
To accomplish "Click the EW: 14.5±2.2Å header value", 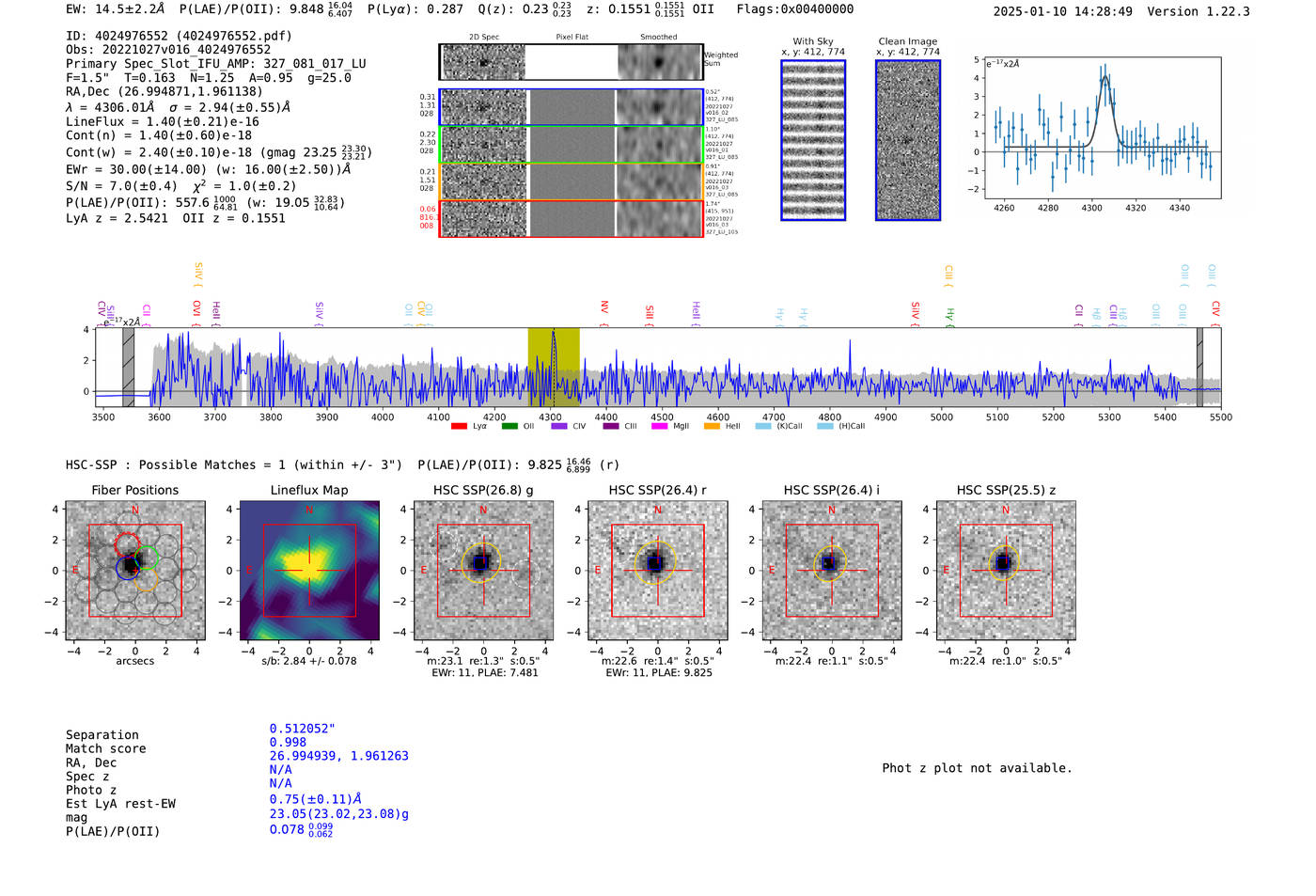I will click(116, 9).
